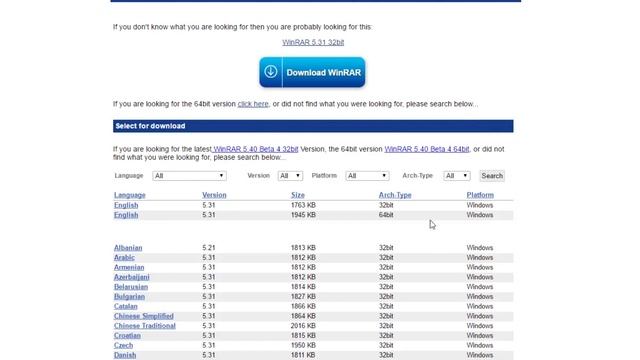Open the Bulgarian language download link
The width and height of the screenshot is (640, 360).
[129, 297]
